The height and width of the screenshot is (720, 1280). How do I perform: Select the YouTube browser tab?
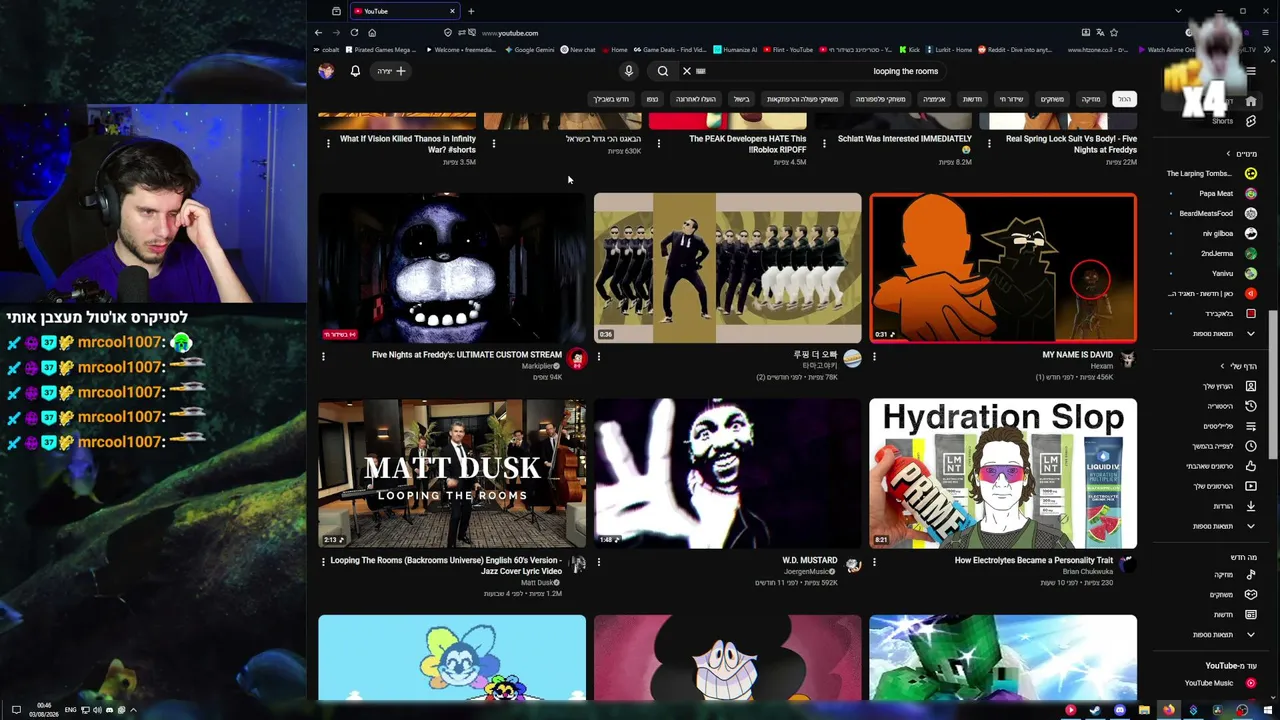404,11
